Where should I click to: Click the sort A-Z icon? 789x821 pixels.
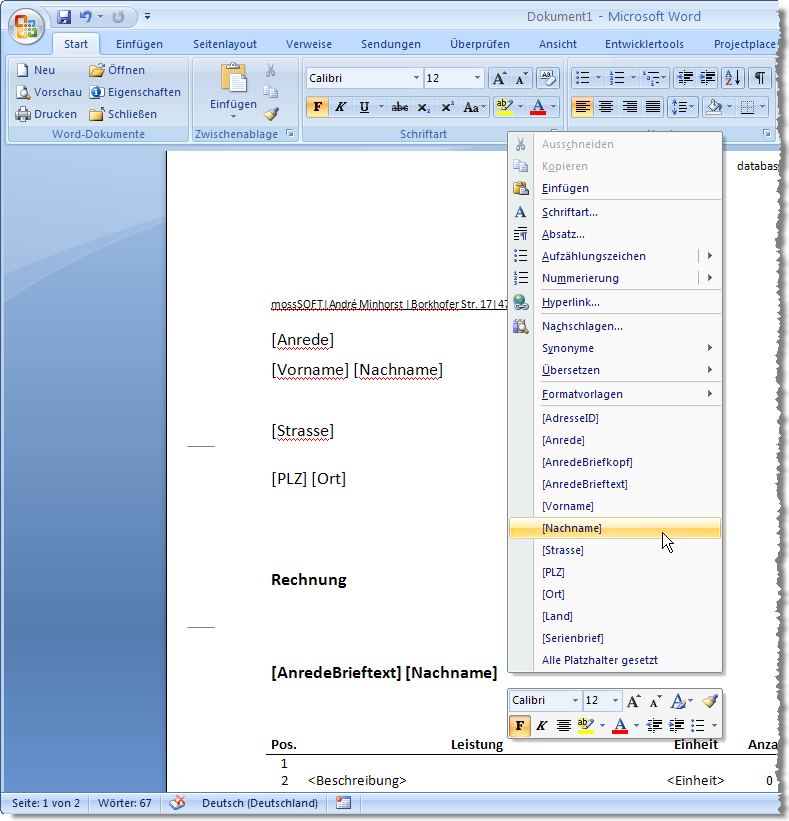point(733,78)
